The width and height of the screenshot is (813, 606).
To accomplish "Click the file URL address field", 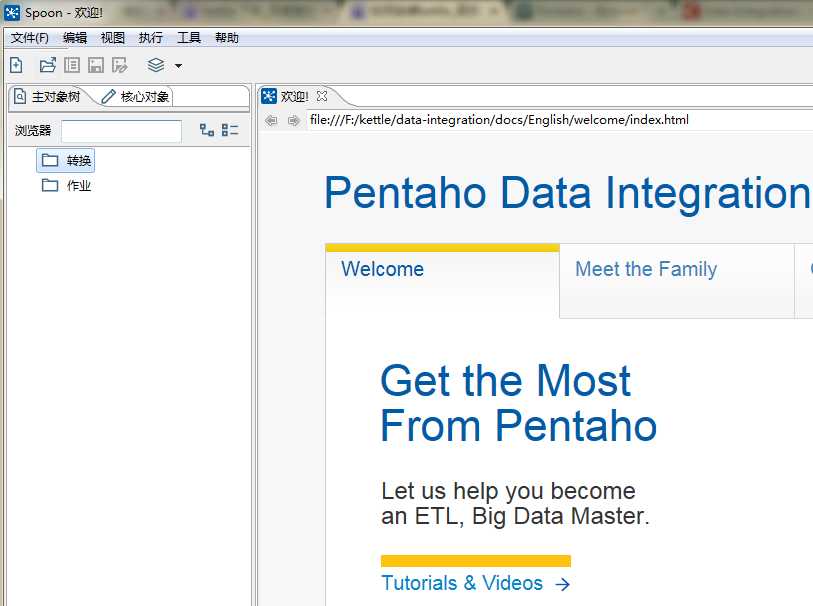I will 560,120.
